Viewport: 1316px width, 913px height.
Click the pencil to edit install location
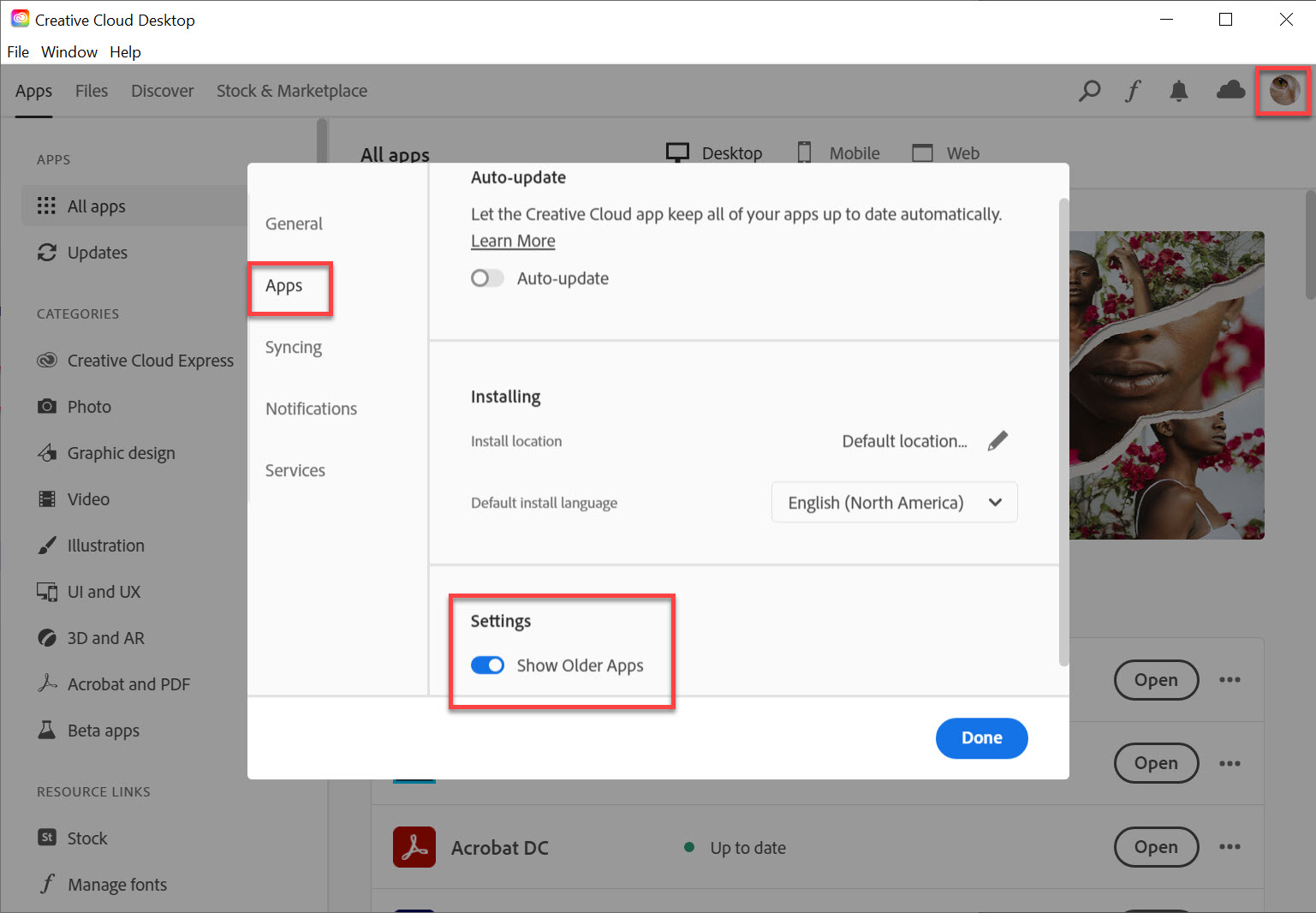[x=997, y=440]
